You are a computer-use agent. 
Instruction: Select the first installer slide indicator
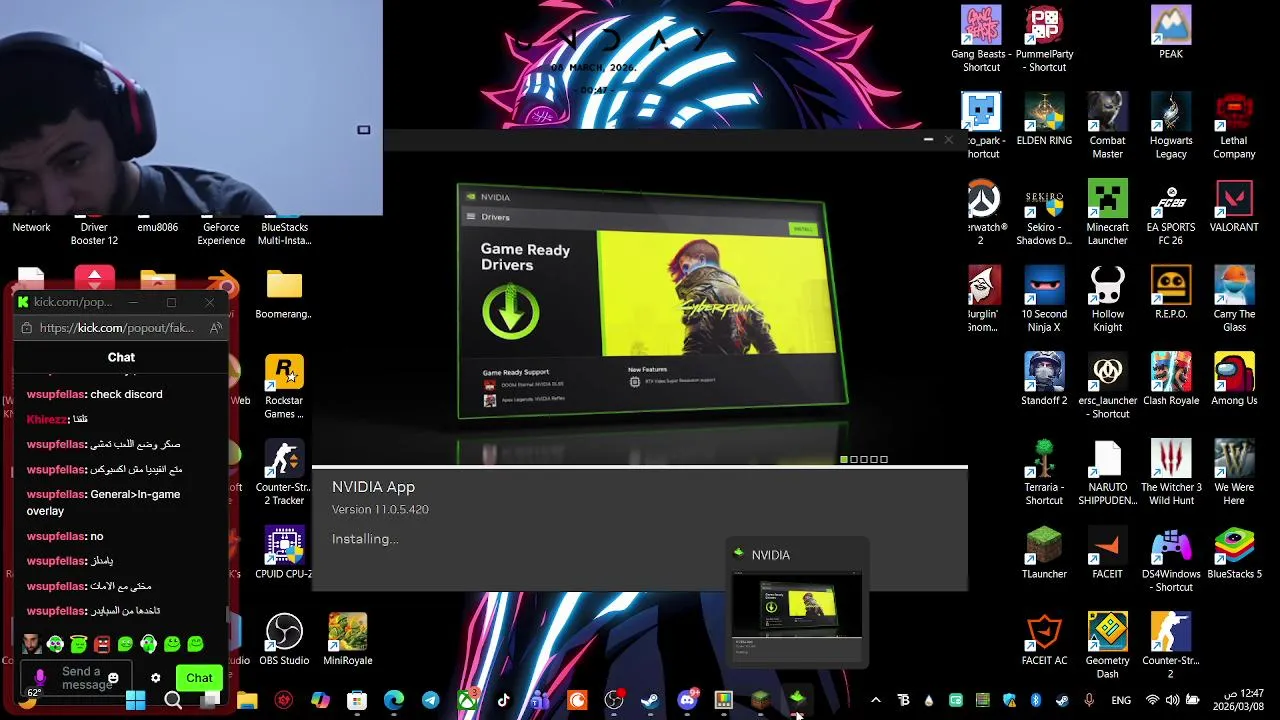[x=844, y=459]
